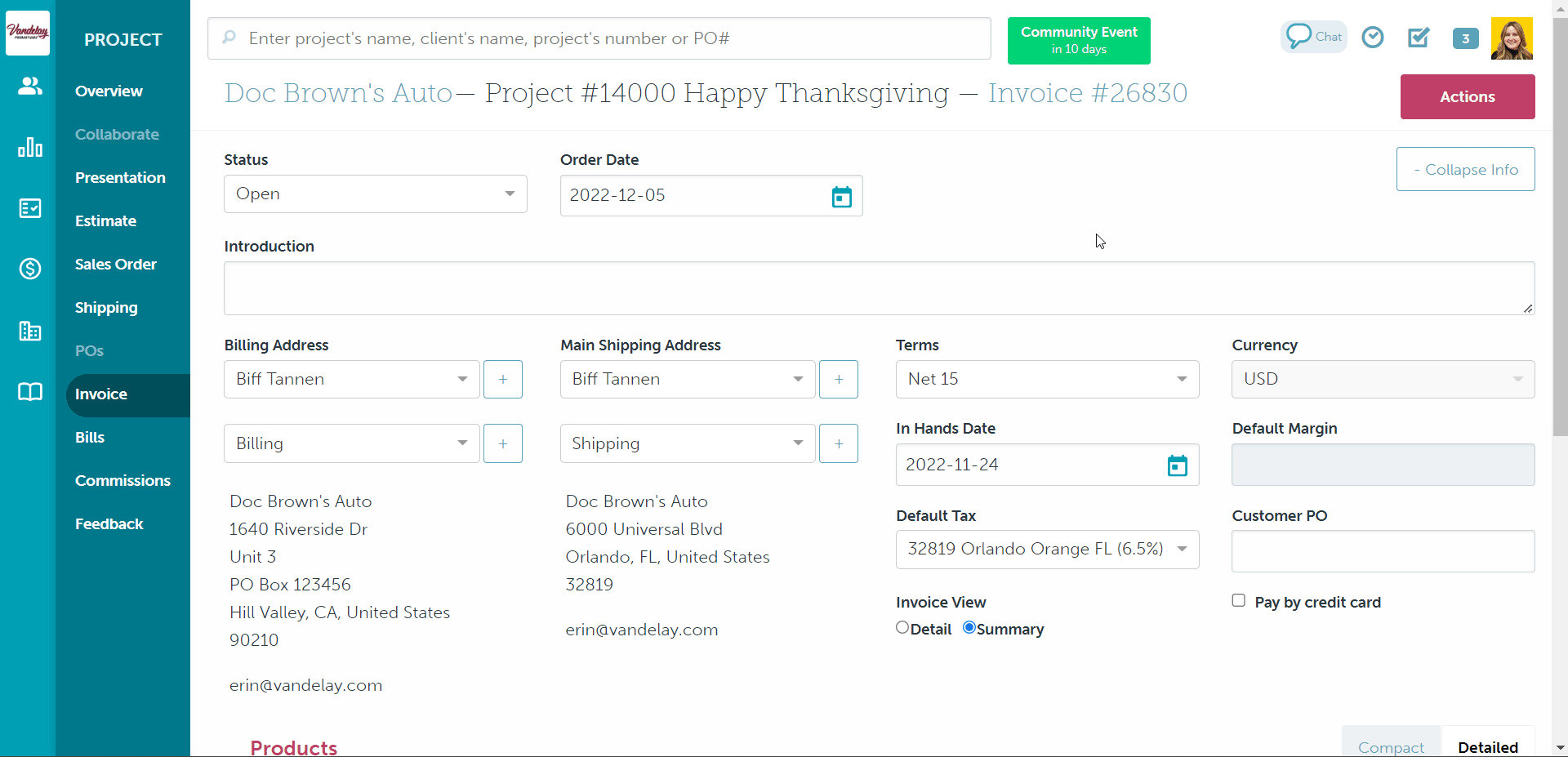This screenshot has height=757, width=1568.
Task: Click the bar chart icon in sidebar
Action: pyautogui.click(x=30, y=147)
